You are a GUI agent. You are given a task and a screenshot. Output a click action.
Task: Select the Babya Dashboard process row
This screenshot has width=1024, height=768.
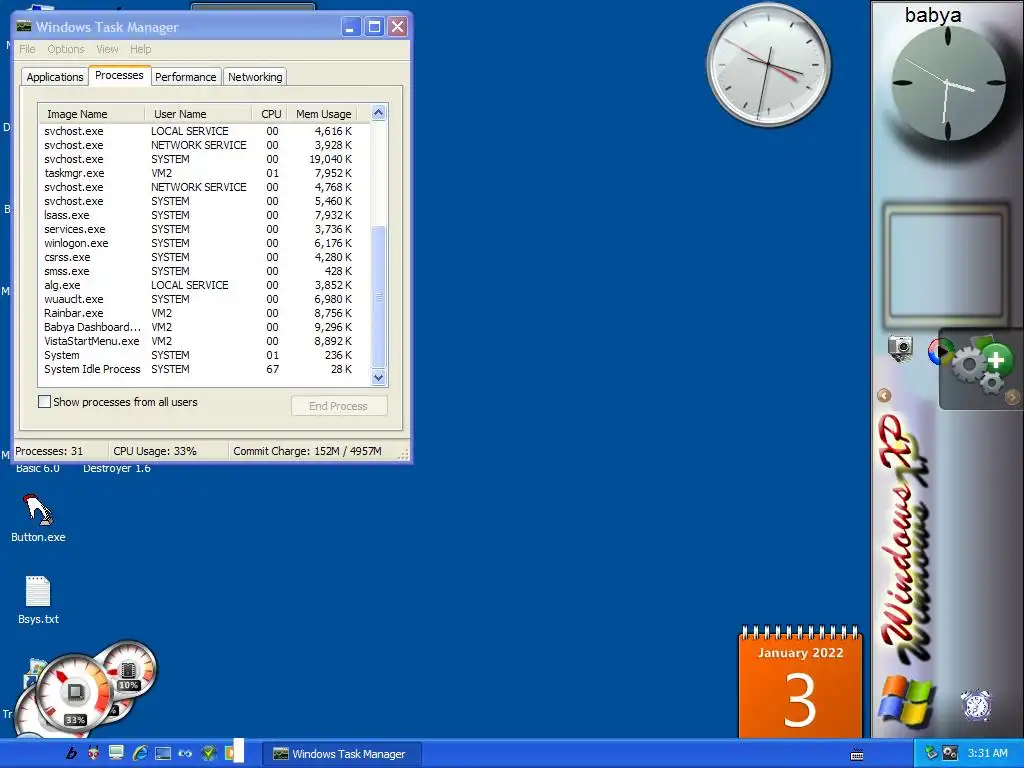[x=204, y=327]
